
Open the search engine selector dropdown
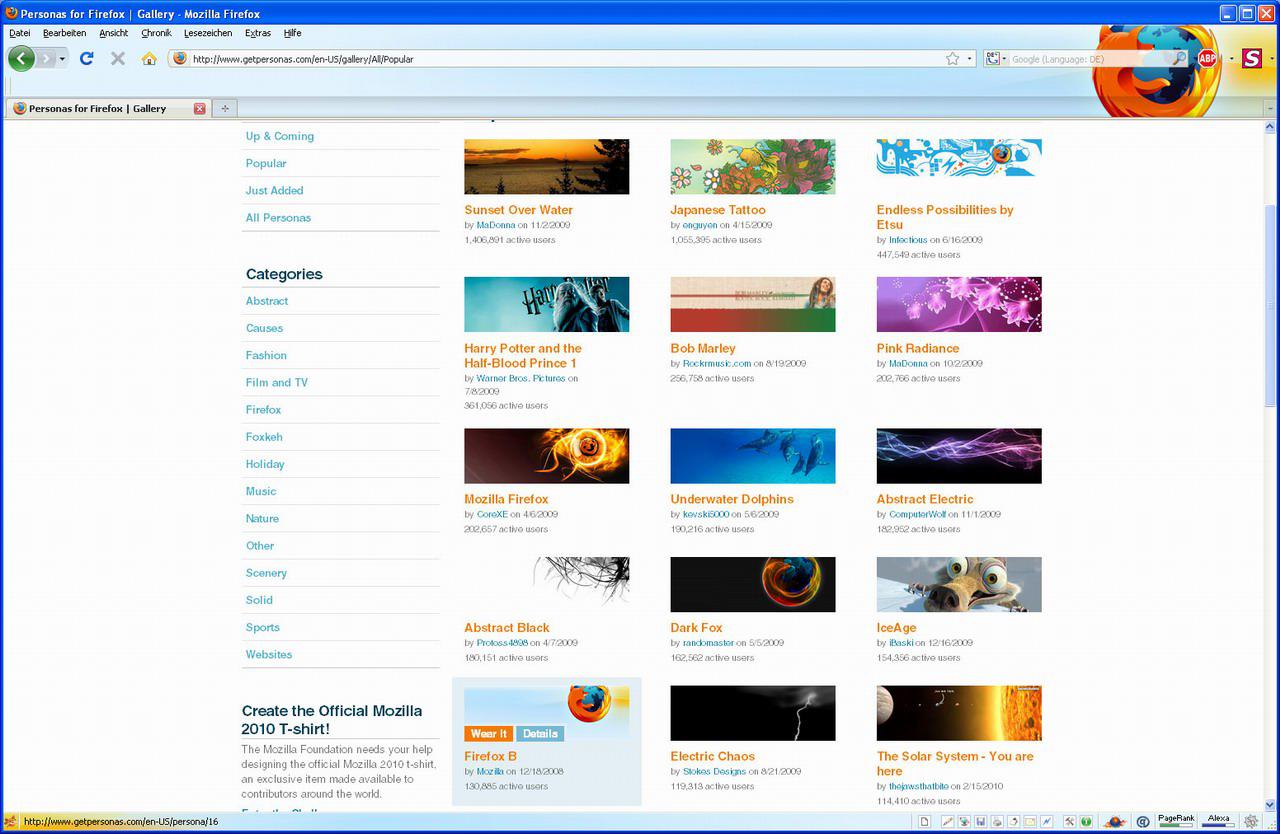pyautogui.click(x=995, y=59)
